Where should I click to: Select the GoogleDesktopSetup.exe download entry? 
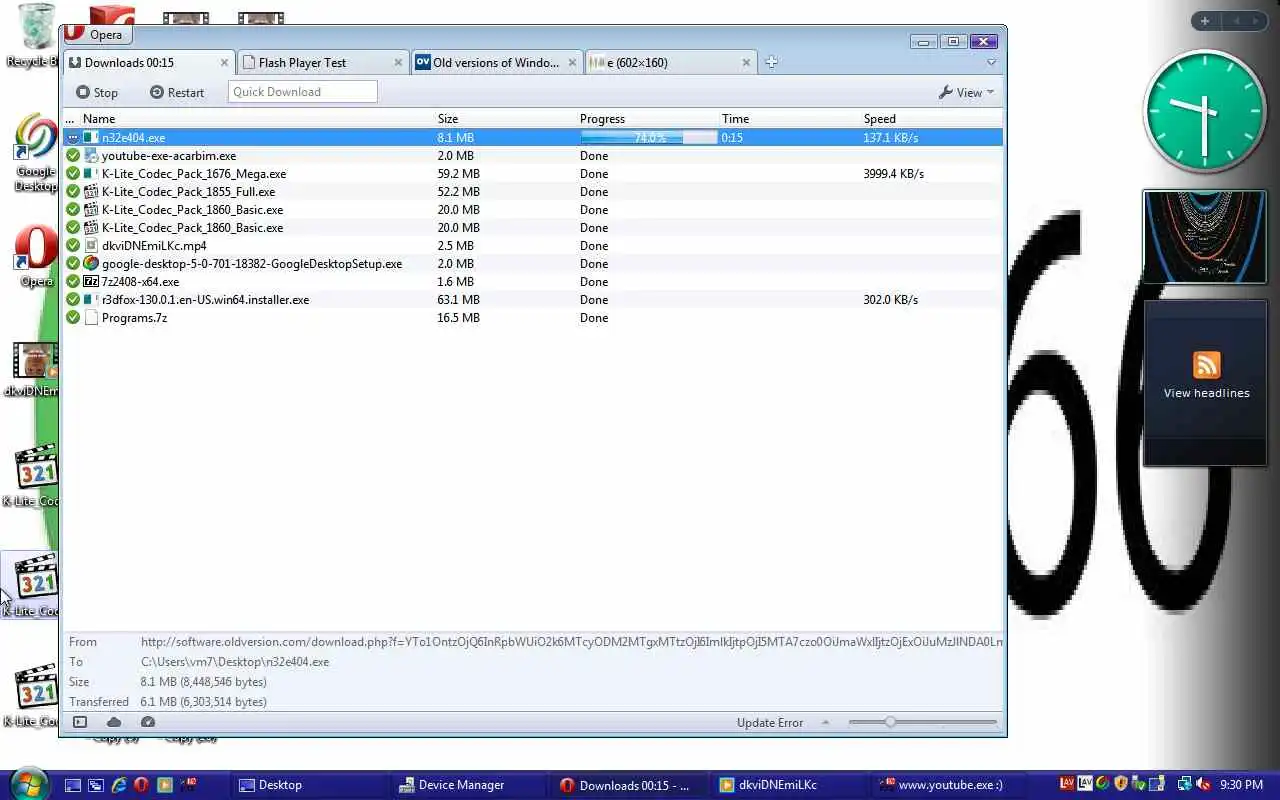(533, 264)
